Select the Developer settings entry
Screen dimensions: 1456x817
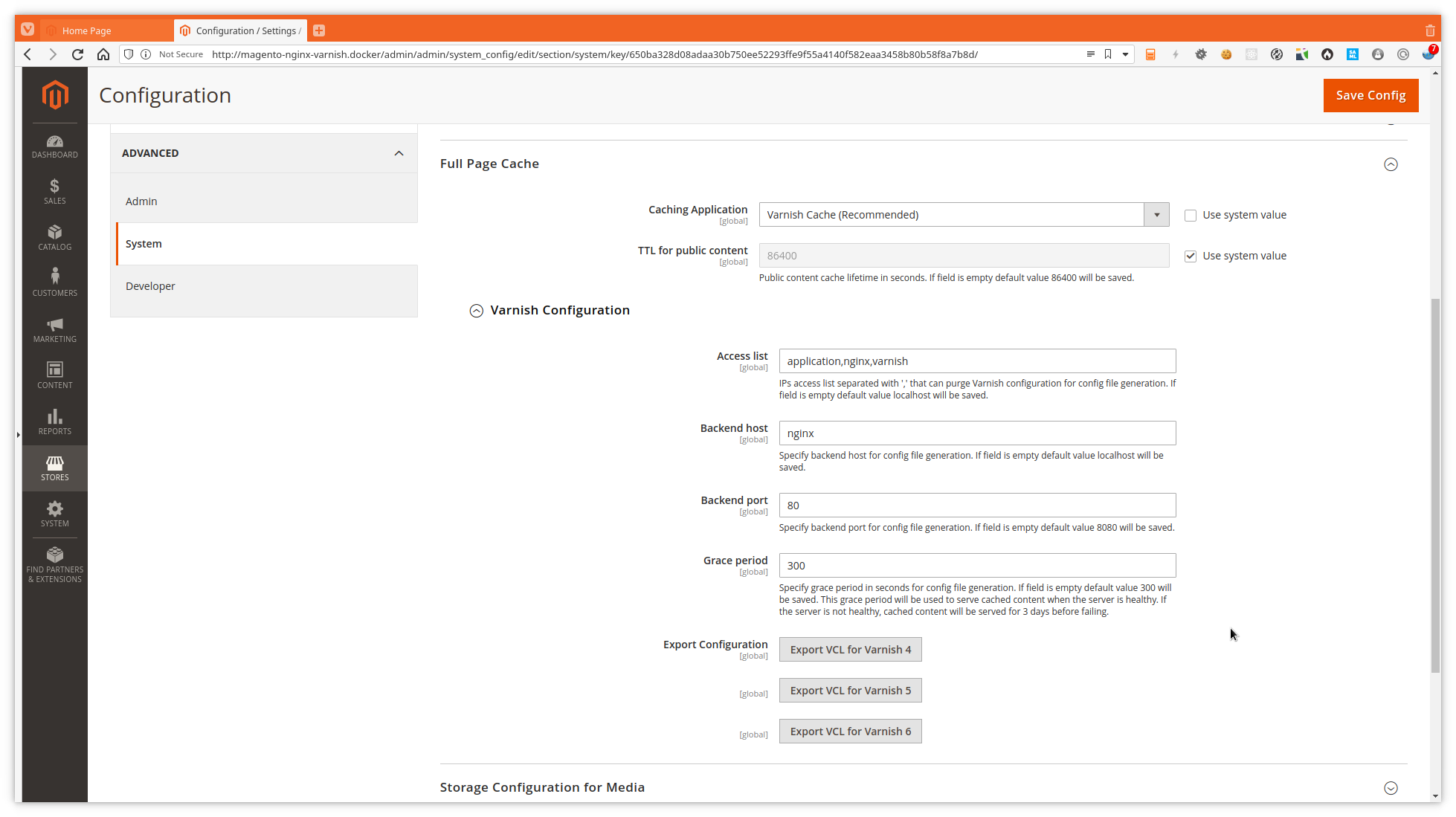[150, 286]
